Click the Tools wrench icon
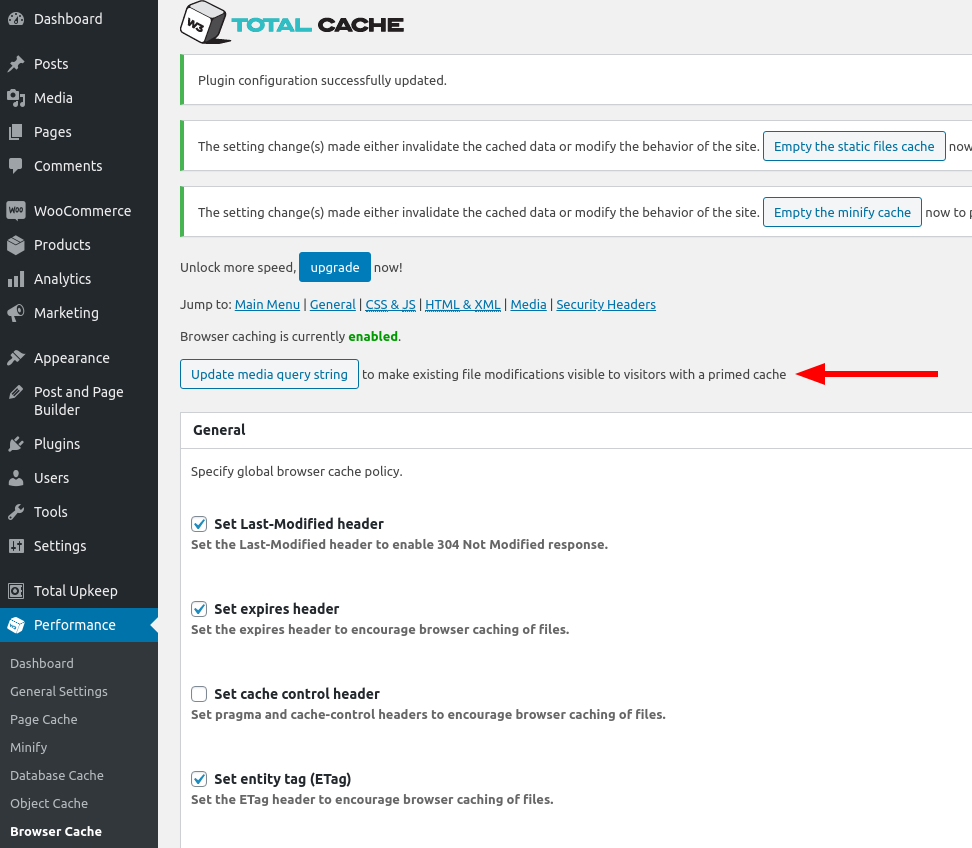The image size is (972, 848). click(x=16, y=512)
